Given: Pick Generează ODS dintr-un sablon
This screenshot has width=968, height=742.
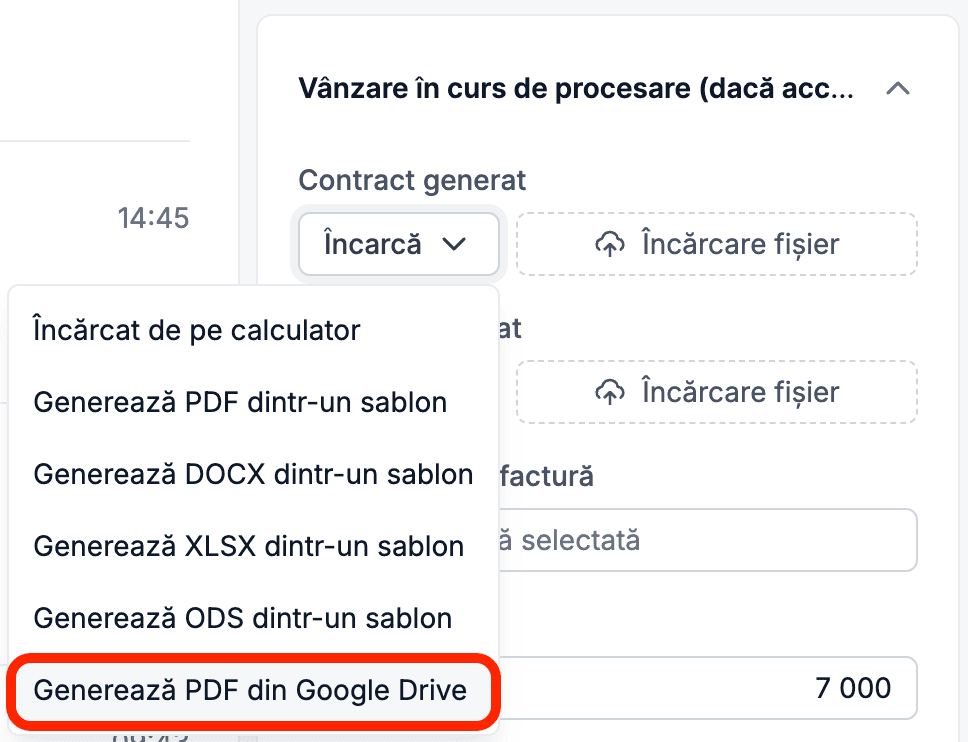Looking at the screenshot, I should tap(243, 618).
